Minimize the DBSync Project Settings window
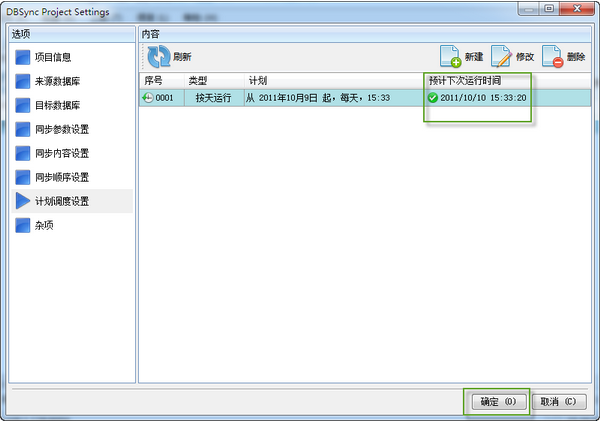This screenshot has height=422, width=601. point(529,8)
